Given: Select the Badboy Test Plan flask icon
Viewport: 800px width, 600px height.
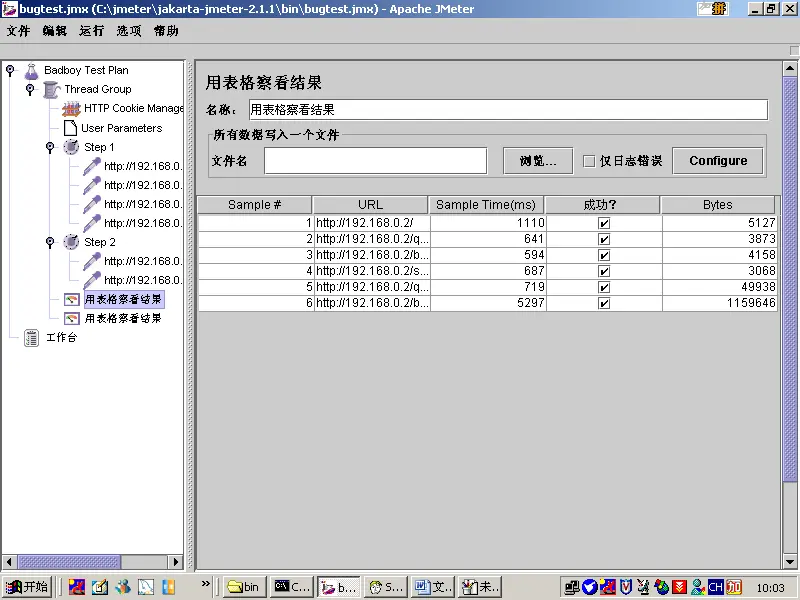Looking at the screenshot, I should pos(32,71).
